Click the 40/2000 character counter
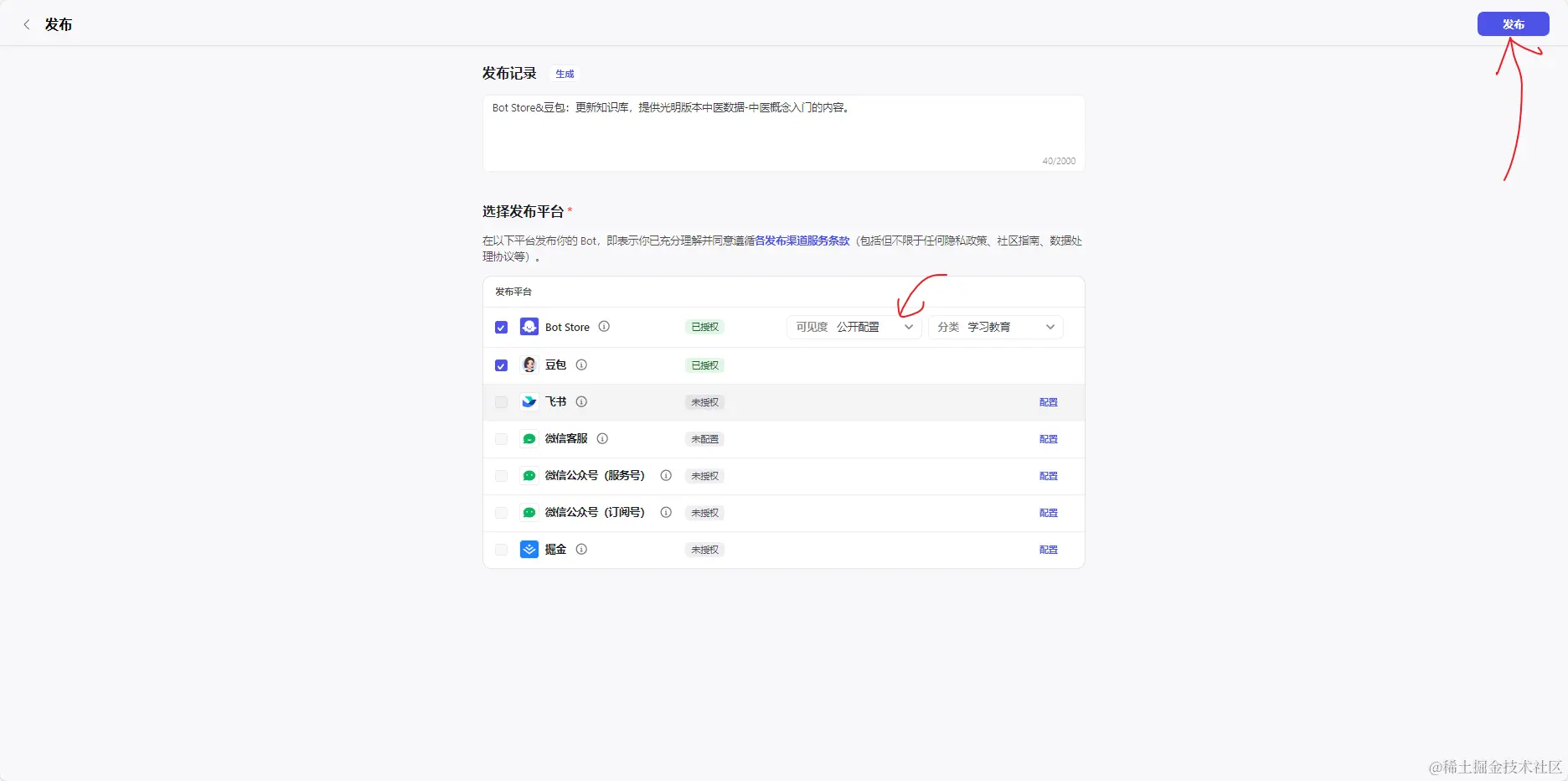Viewport: 1568px width, 781px height. (x=1059, y=161)
